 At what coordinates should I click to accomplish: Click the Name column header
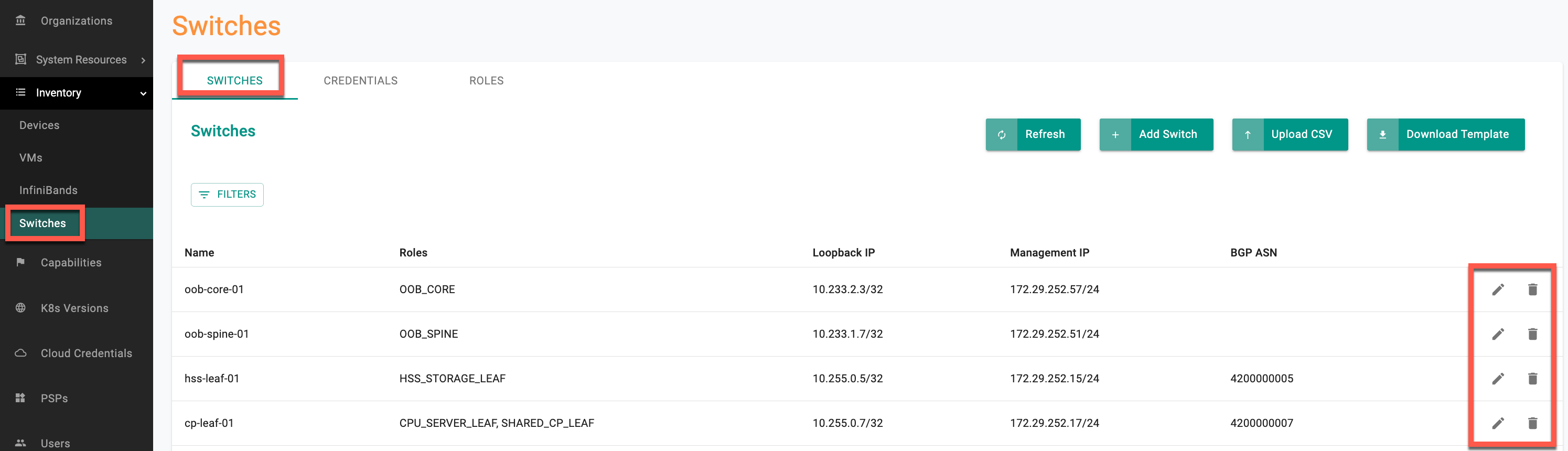(199, 253)
